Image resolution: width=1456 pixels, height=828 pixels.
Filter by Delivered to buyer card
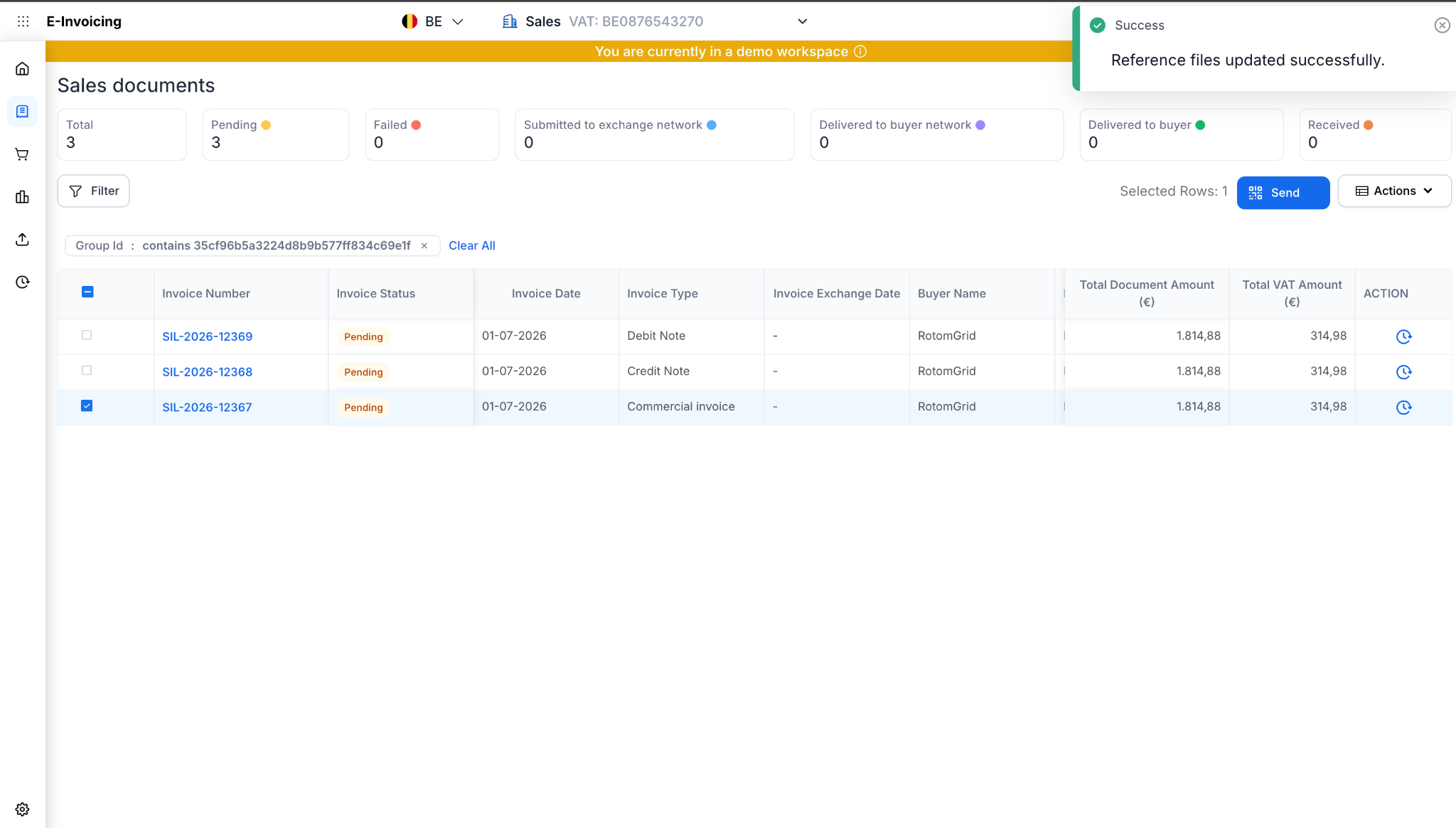tap(1182, 134)
